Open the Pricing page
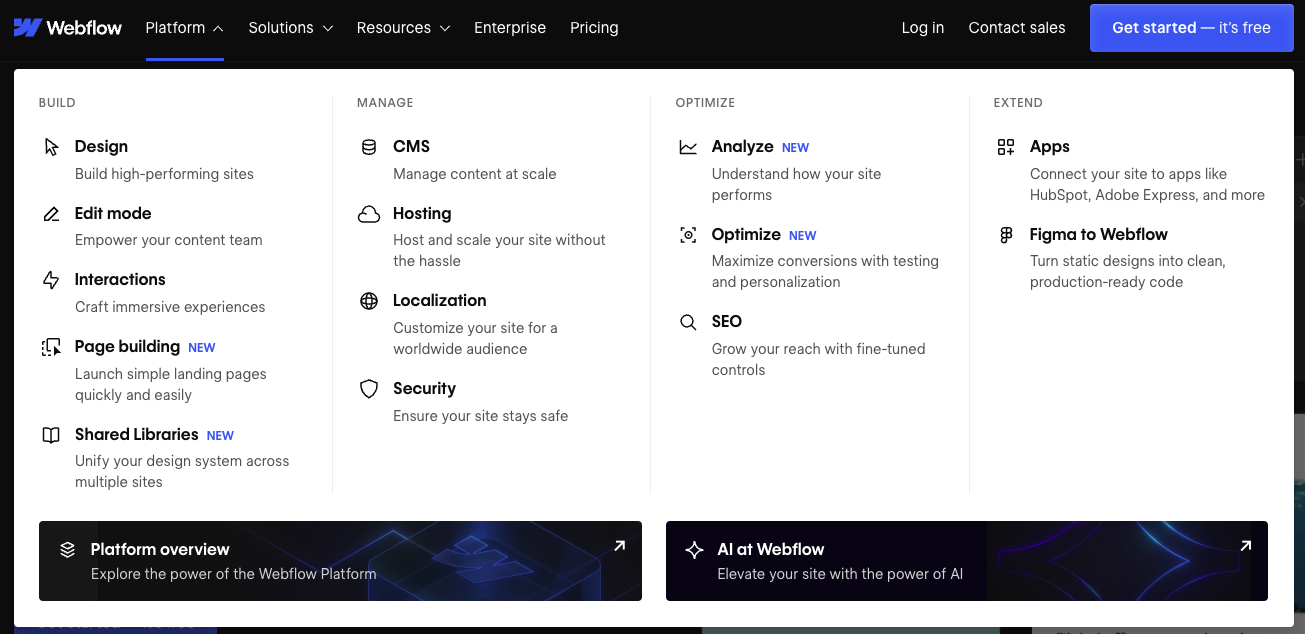The image size is (1305, 634). tap(594, 28)
